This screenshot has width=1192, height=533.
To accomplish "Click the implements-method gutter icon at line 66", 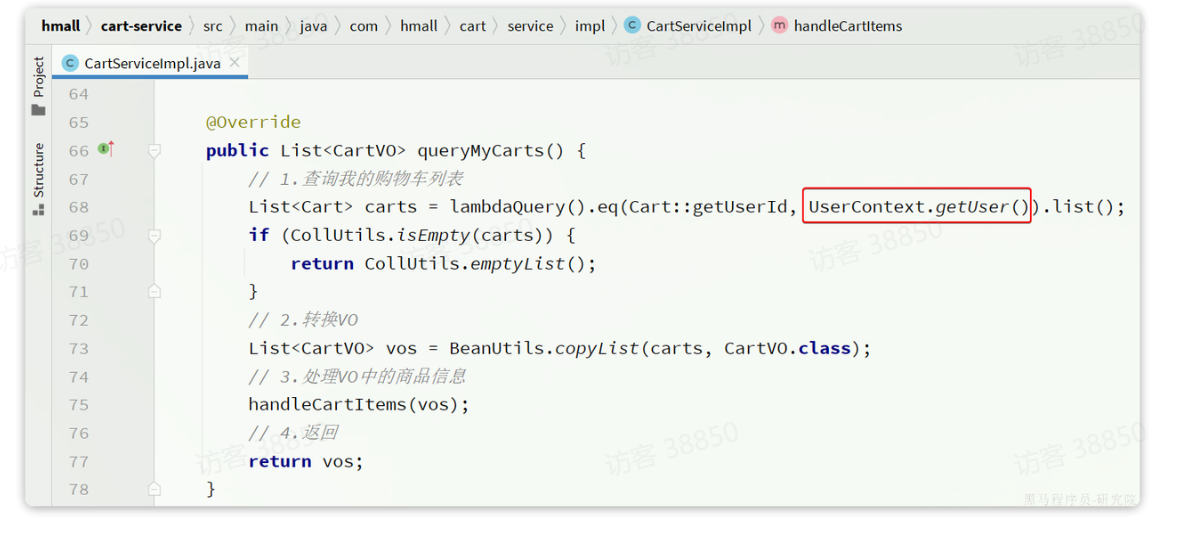I will (106, 149).
